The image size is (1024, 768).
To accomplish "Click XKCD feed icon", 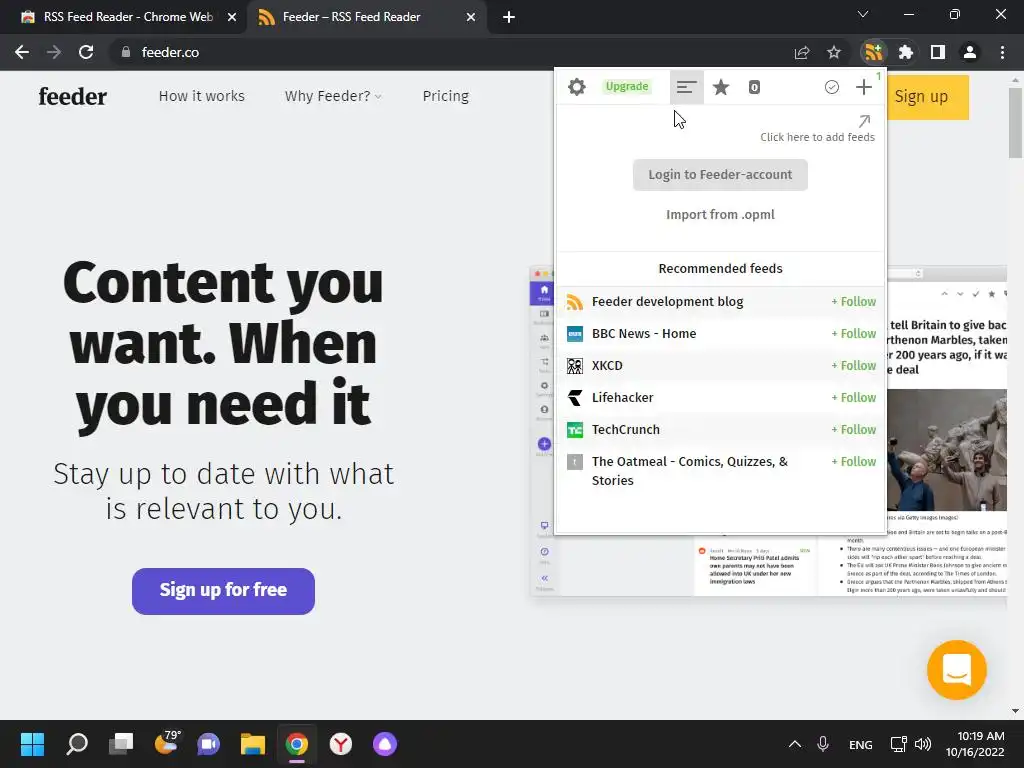I will pos(575,366).
